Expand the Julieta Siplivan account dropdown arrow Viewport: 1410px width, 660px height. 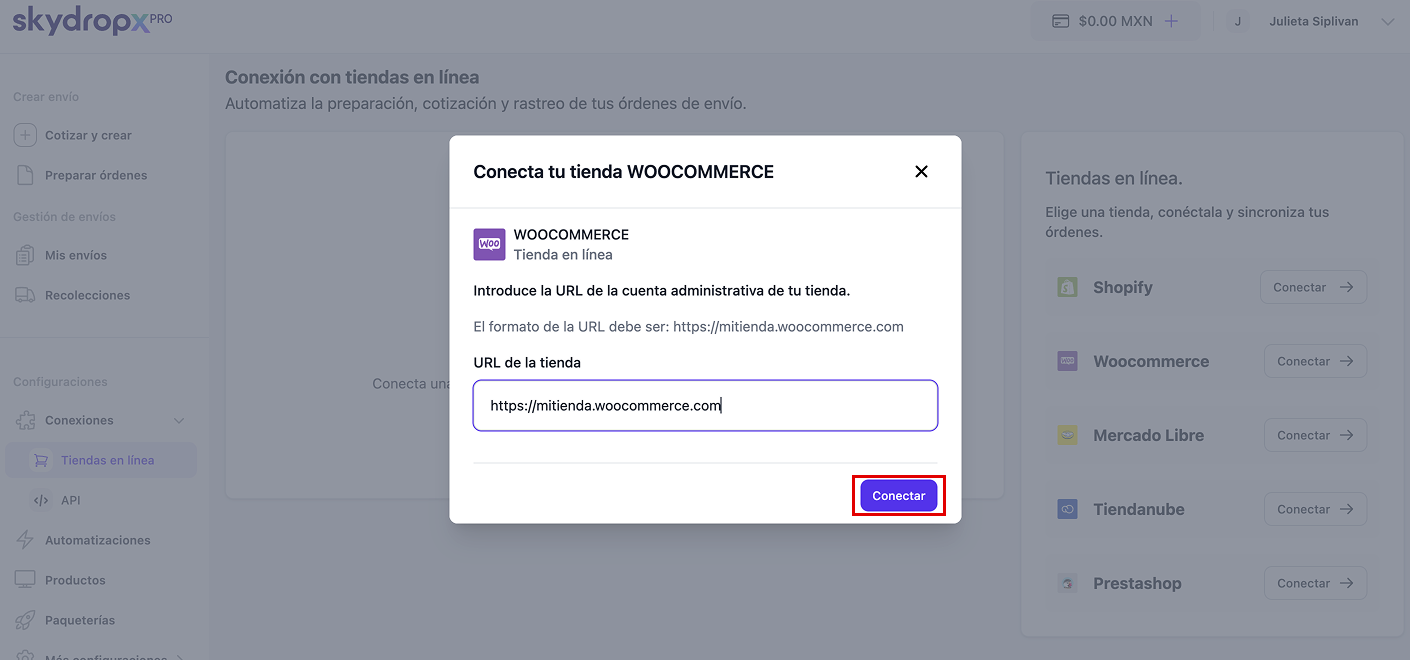click(x=1387, y=21)
